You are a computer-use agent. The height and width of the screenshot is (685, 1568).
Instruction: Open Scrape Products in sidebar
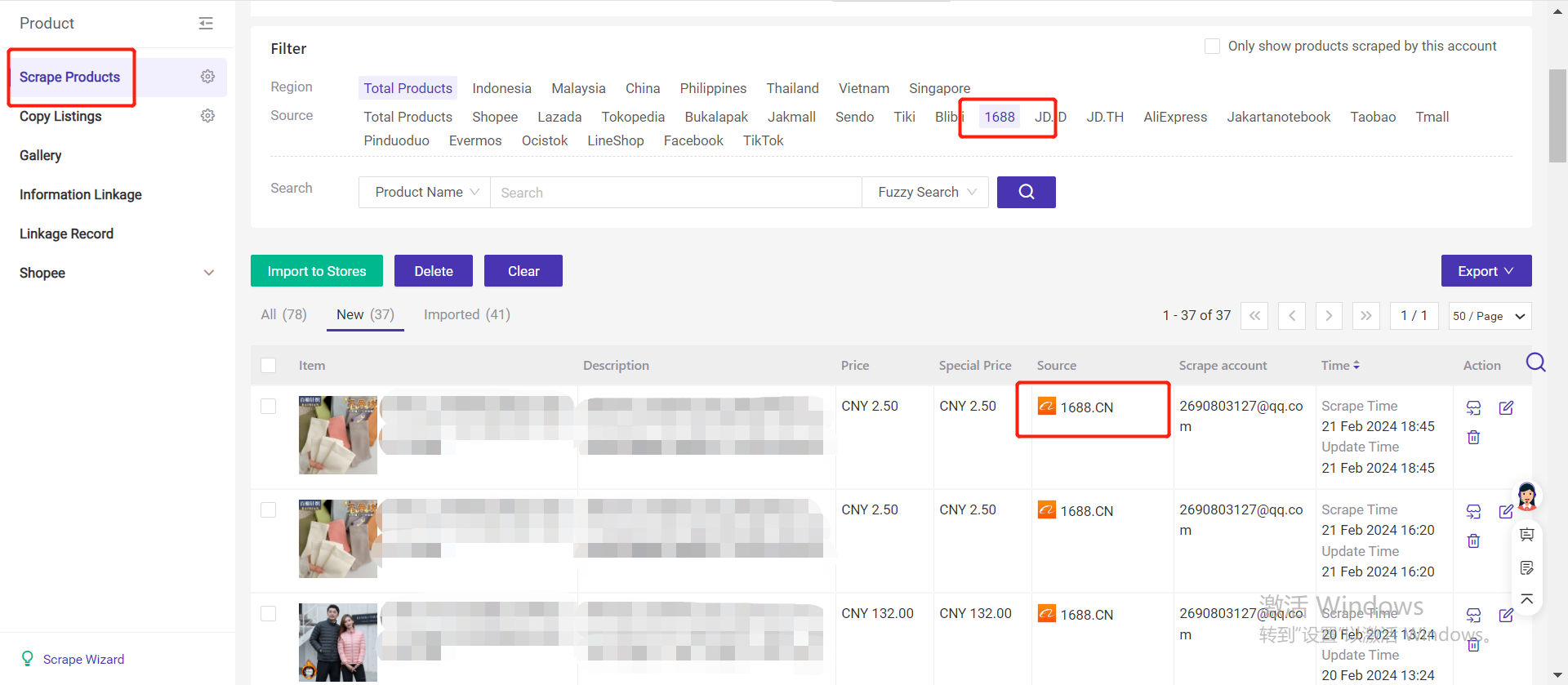pos(69,77)
